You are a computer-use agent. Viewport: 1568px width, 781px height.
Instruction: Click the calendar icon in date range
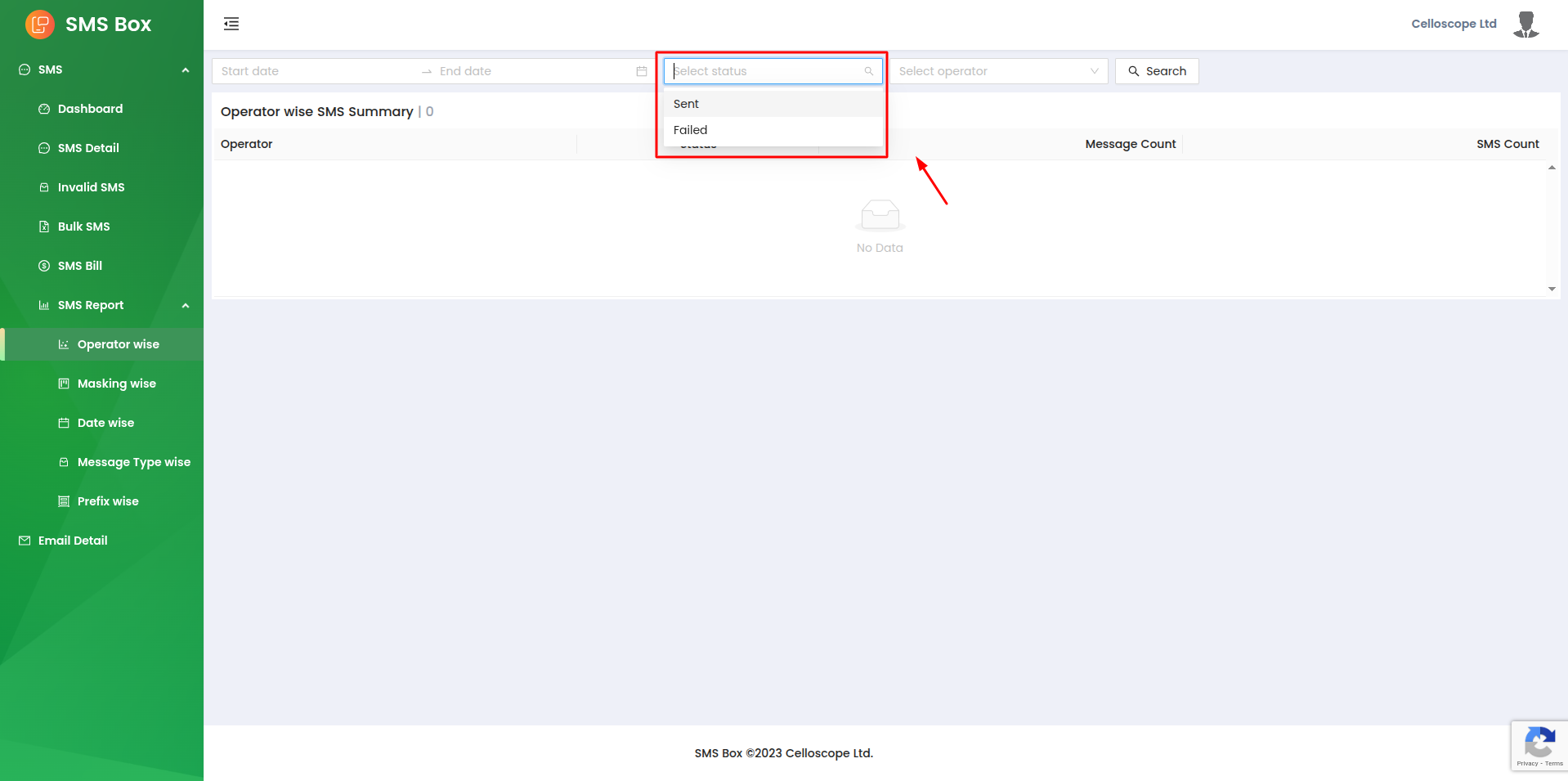[x=642, y=71]
